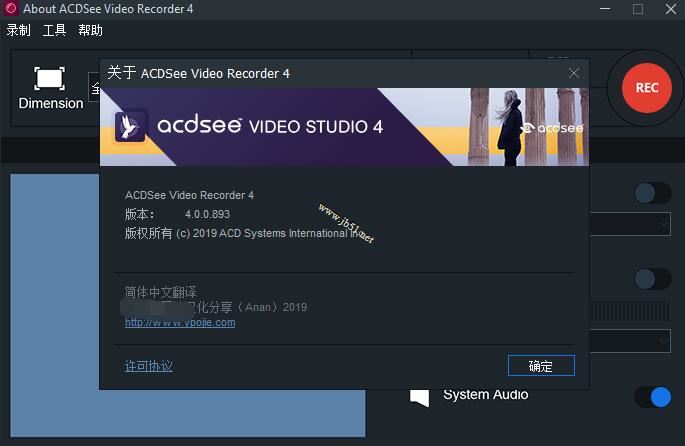Toggle the first switch below REC
Image resolution: width=685 pixels, height=446 pixels.
tap(653, 193)
